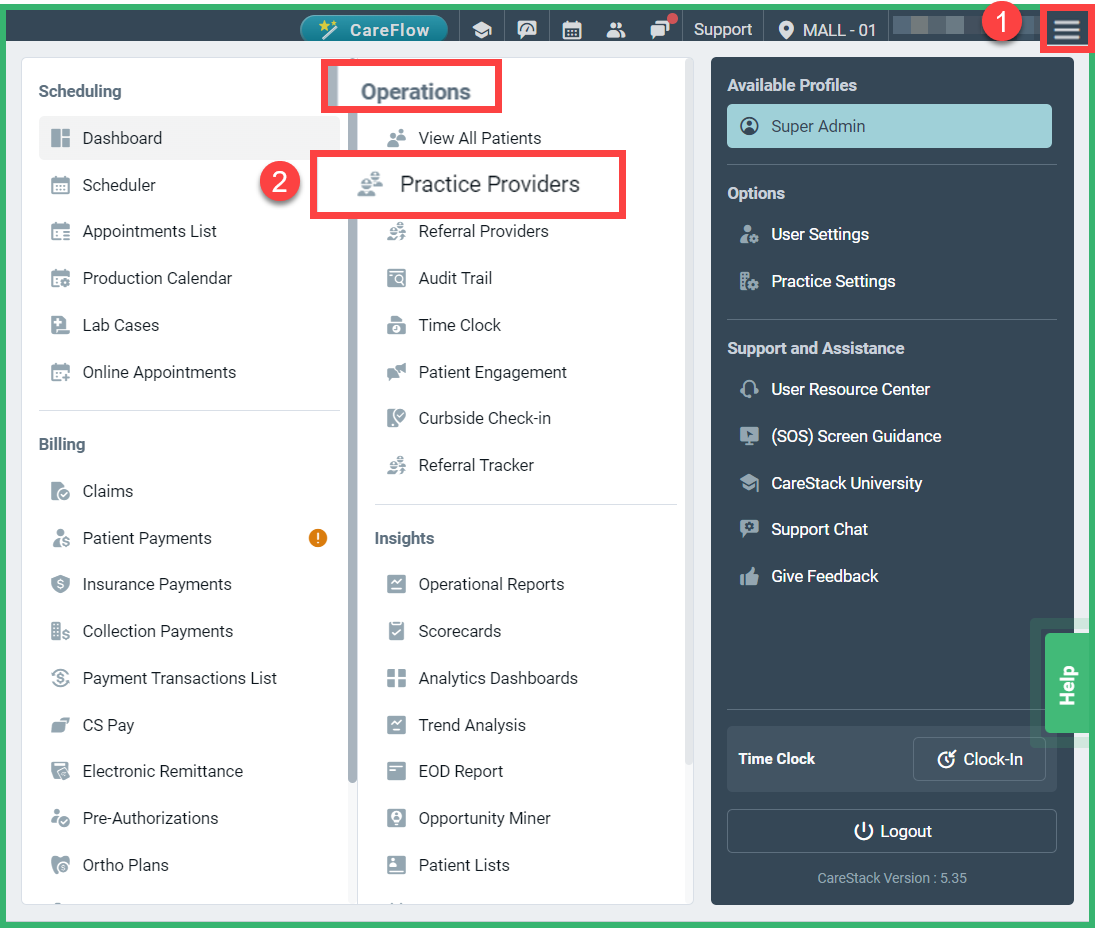This screenshot has height=928, width=1095.
Task: Open the Support link in the top bar
Action: tap(722, 28)
